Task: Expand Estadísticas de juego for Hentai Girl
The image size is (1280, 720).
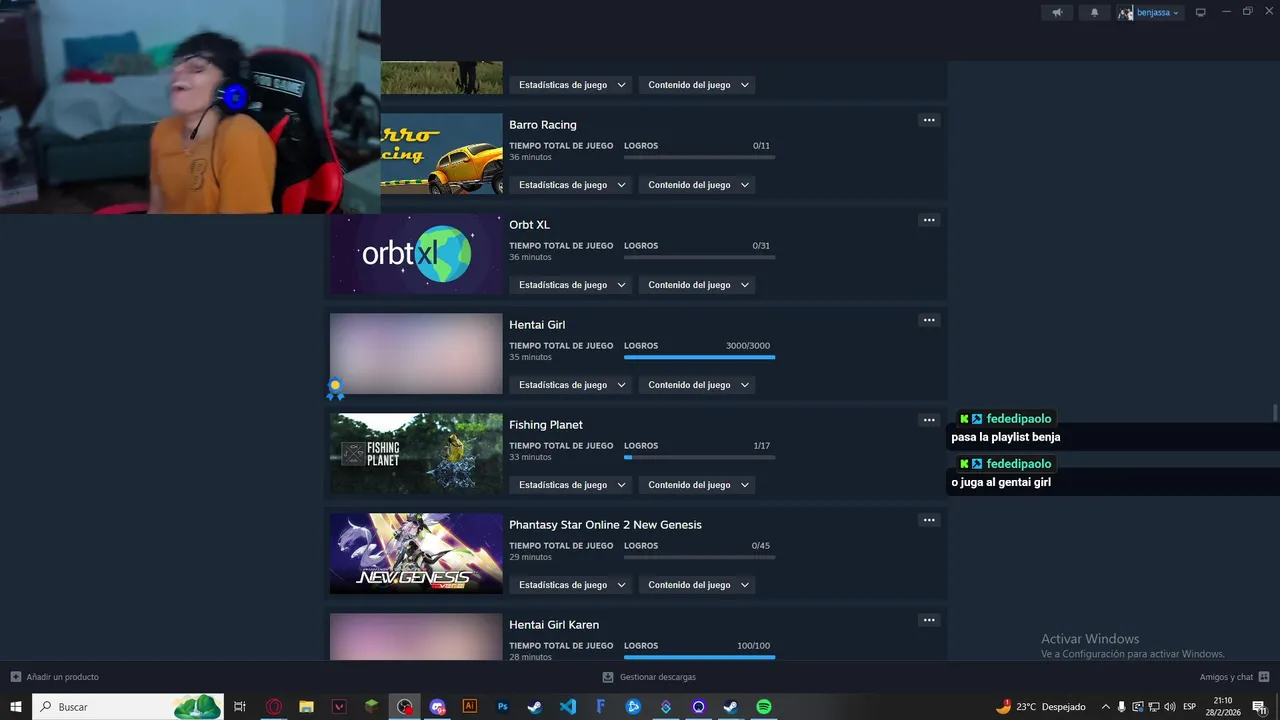Action: (572, 385)
